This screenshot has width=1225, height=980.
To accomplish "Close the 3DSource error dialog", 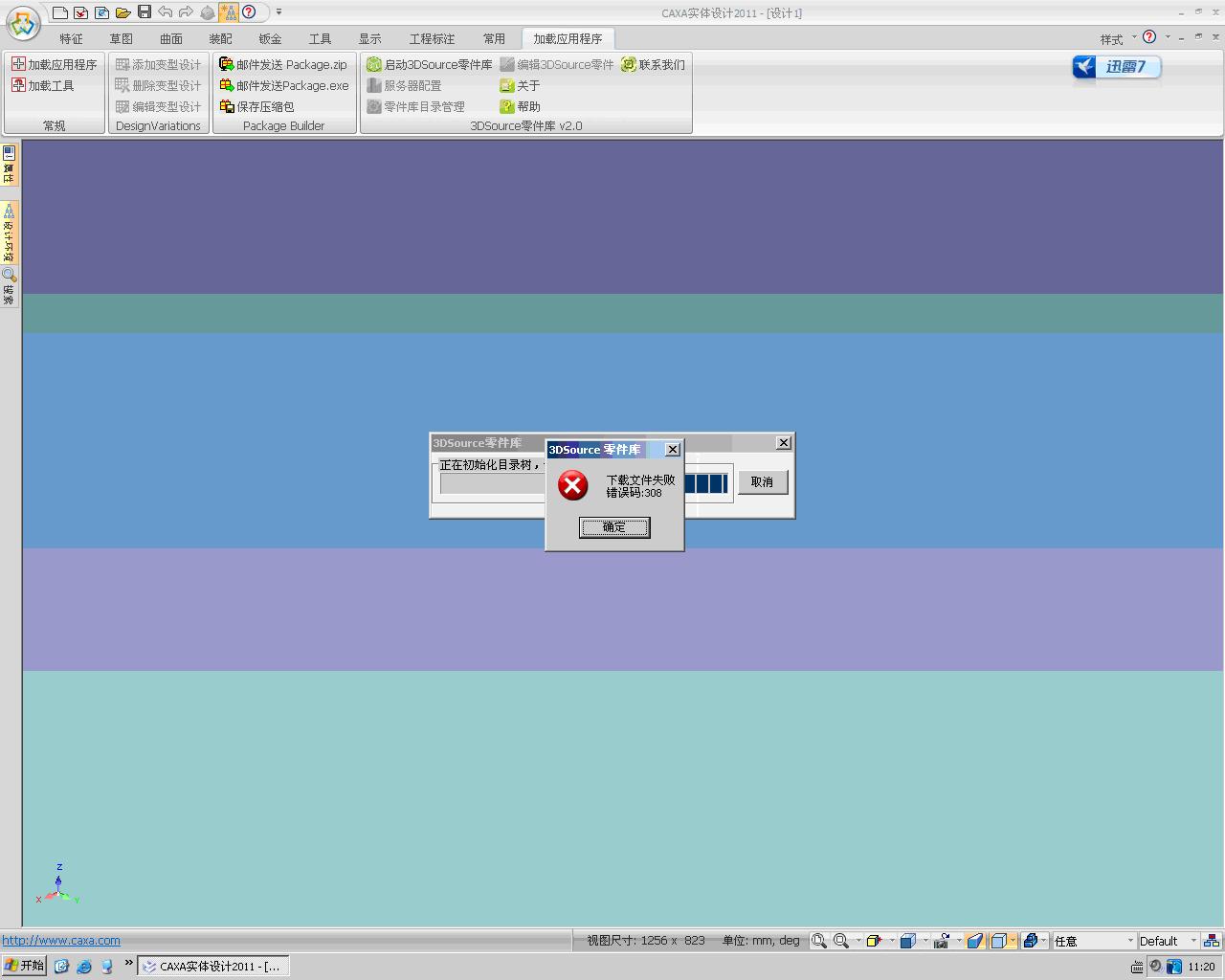I will [673, 449].
